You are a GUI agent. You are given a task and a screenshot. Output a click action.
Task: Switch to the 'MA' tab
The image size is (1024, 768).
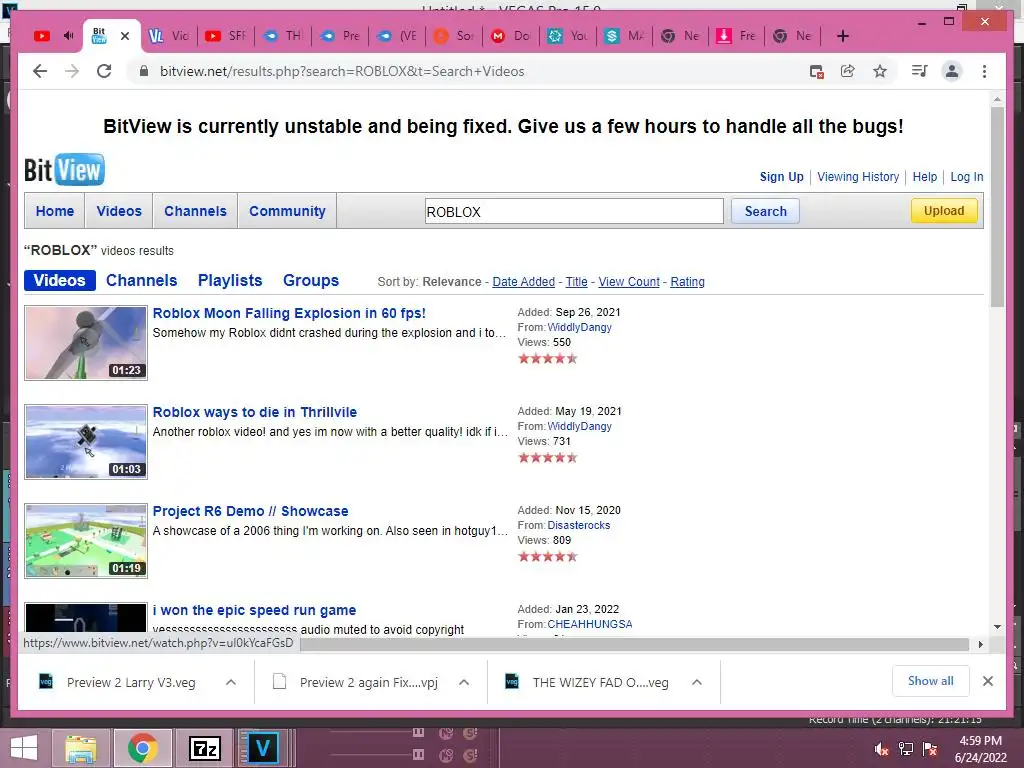[624, 36]
